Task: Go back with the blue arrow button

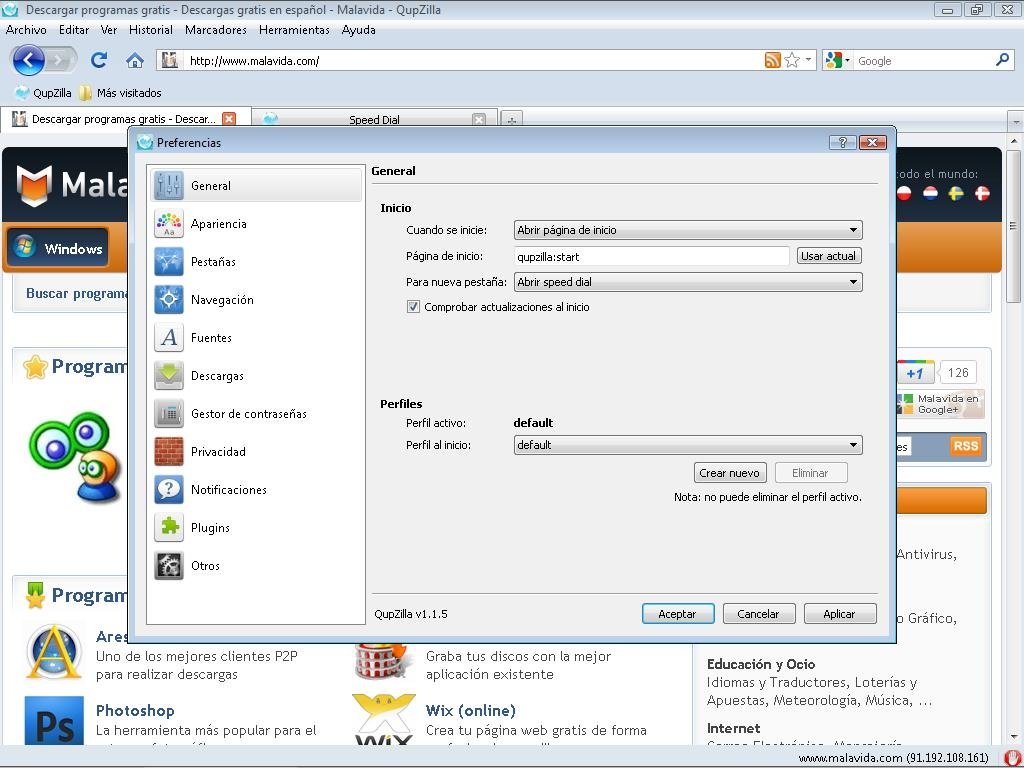Action: pos(28,61)
